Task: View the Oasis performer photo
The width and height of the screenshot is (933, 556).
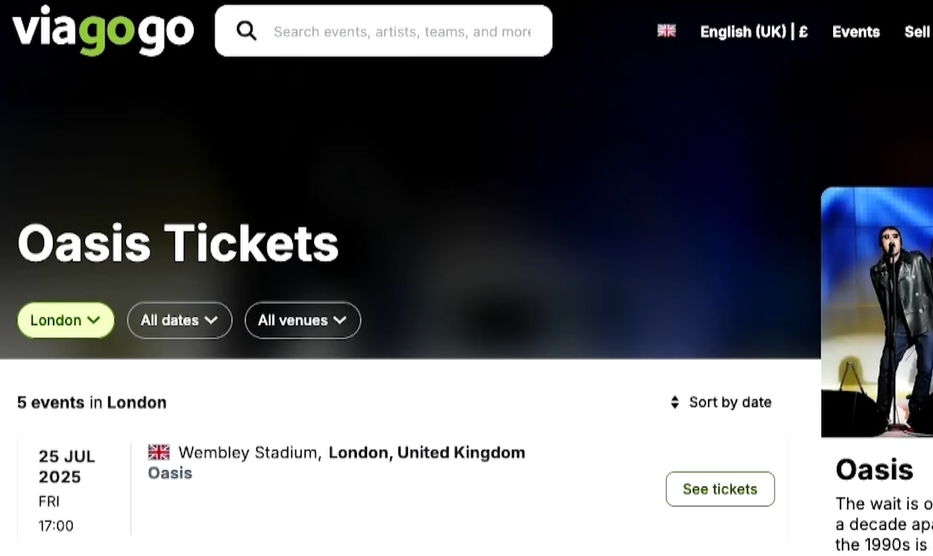Action: point(877,312)
